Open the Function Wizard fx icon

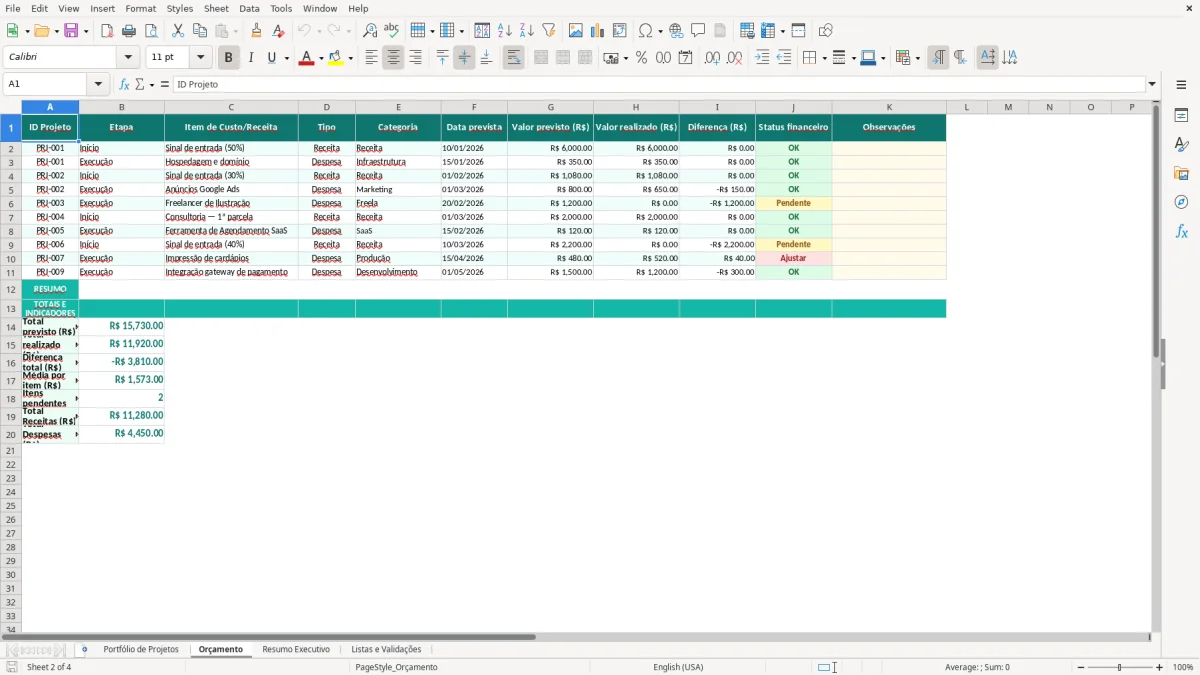coord(124,84)
